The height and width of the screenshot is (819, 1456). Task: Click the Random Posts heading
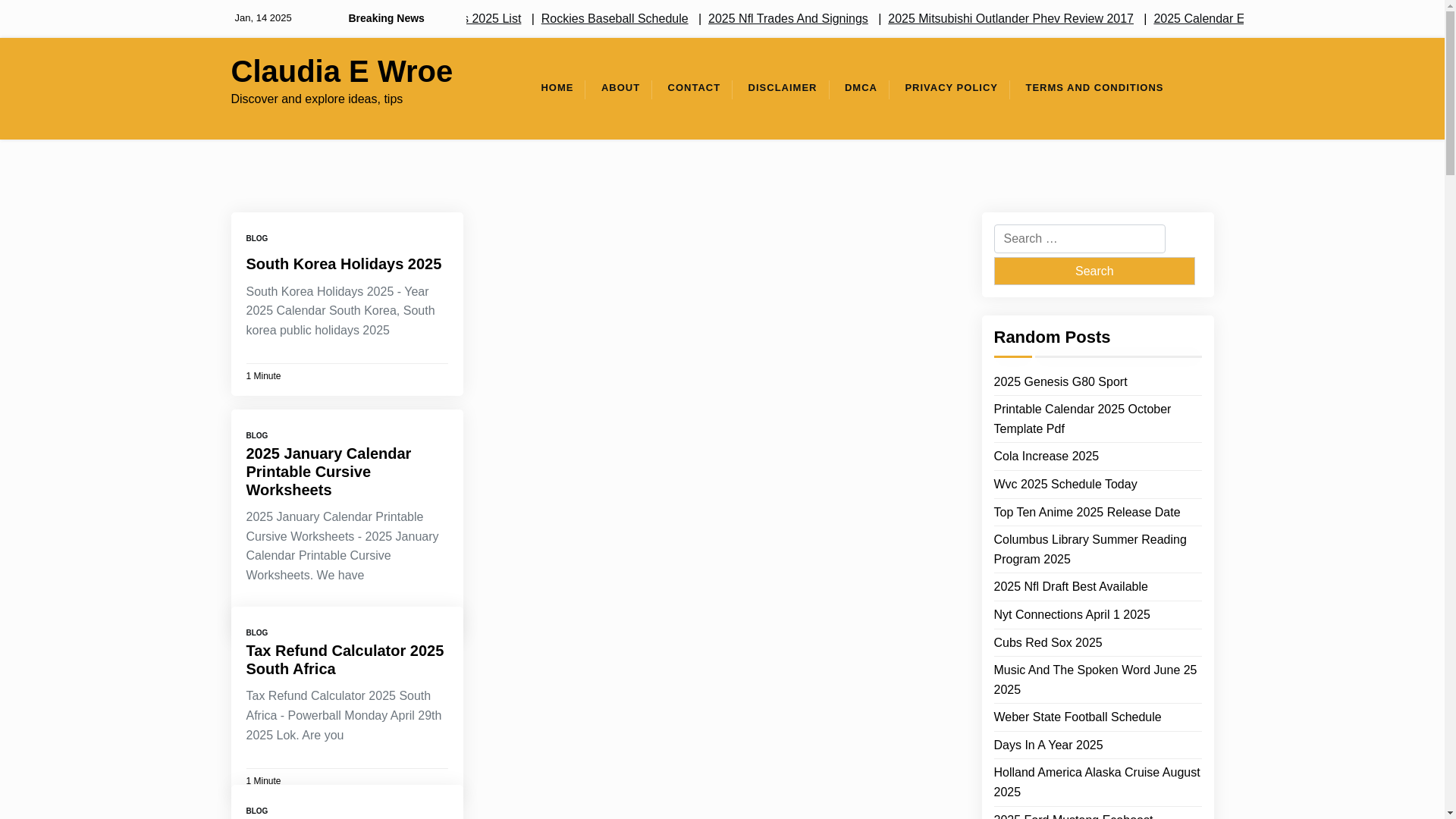click(1052, 337)
